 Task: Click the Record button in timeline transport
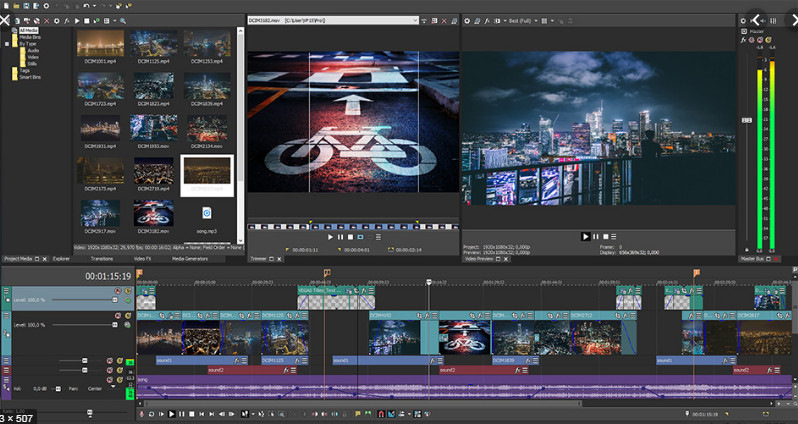tap(141, 413)
